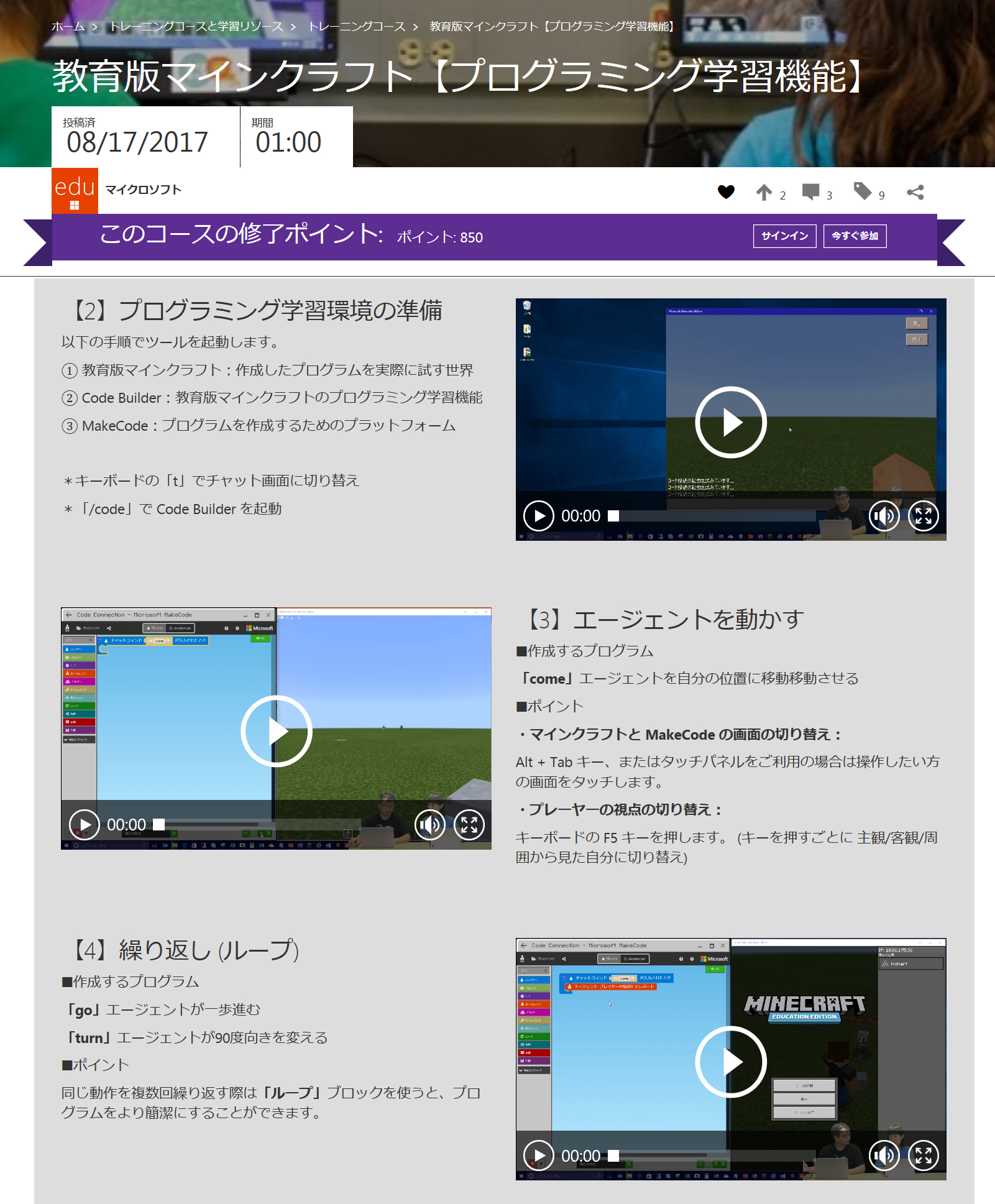Click the tag icon with count 9
The height and width of the screenshot is (1204, 995).
pos(862,191)
